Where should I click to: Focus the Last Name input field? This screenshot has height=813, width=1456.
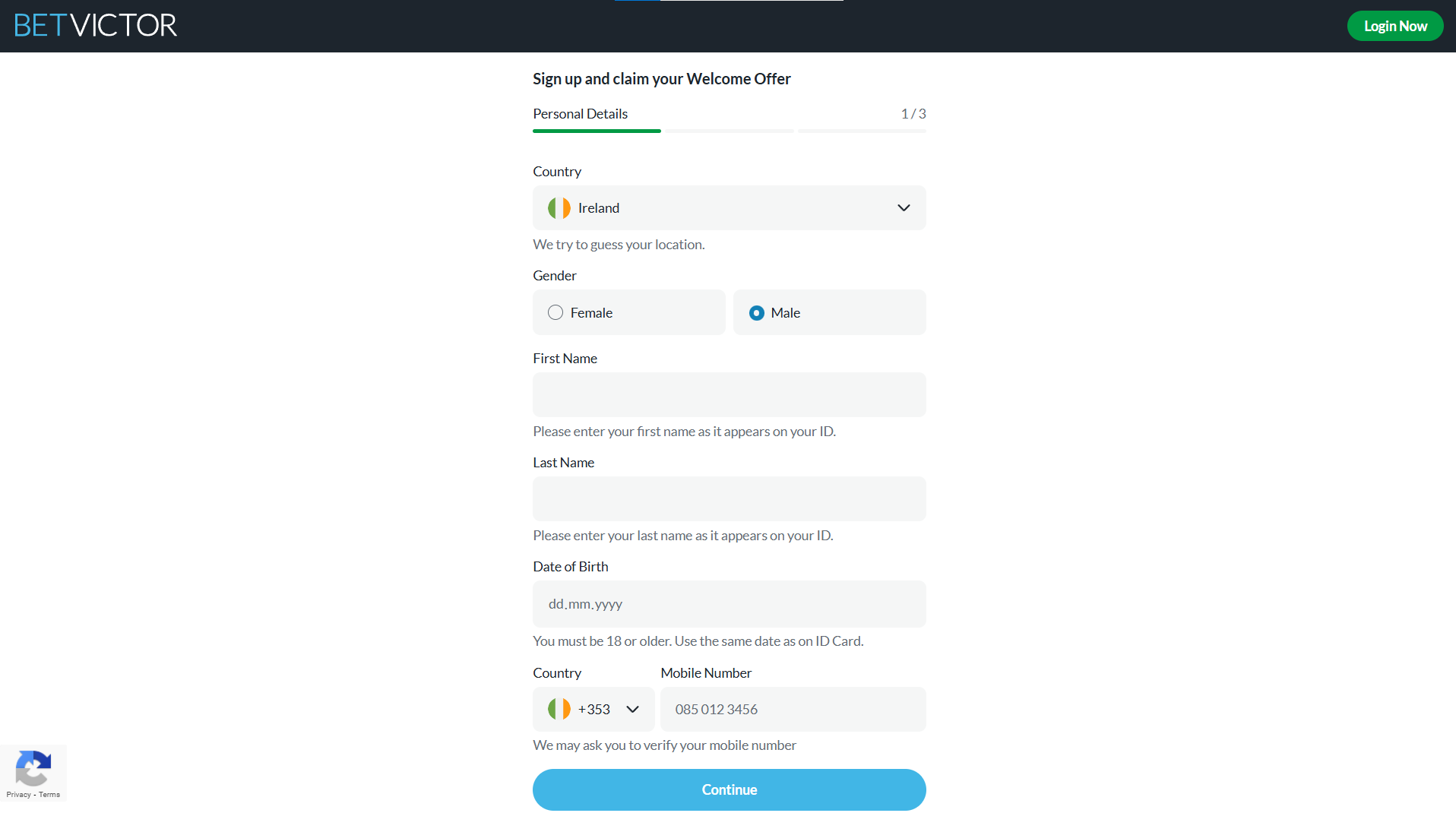pos(730,498)
